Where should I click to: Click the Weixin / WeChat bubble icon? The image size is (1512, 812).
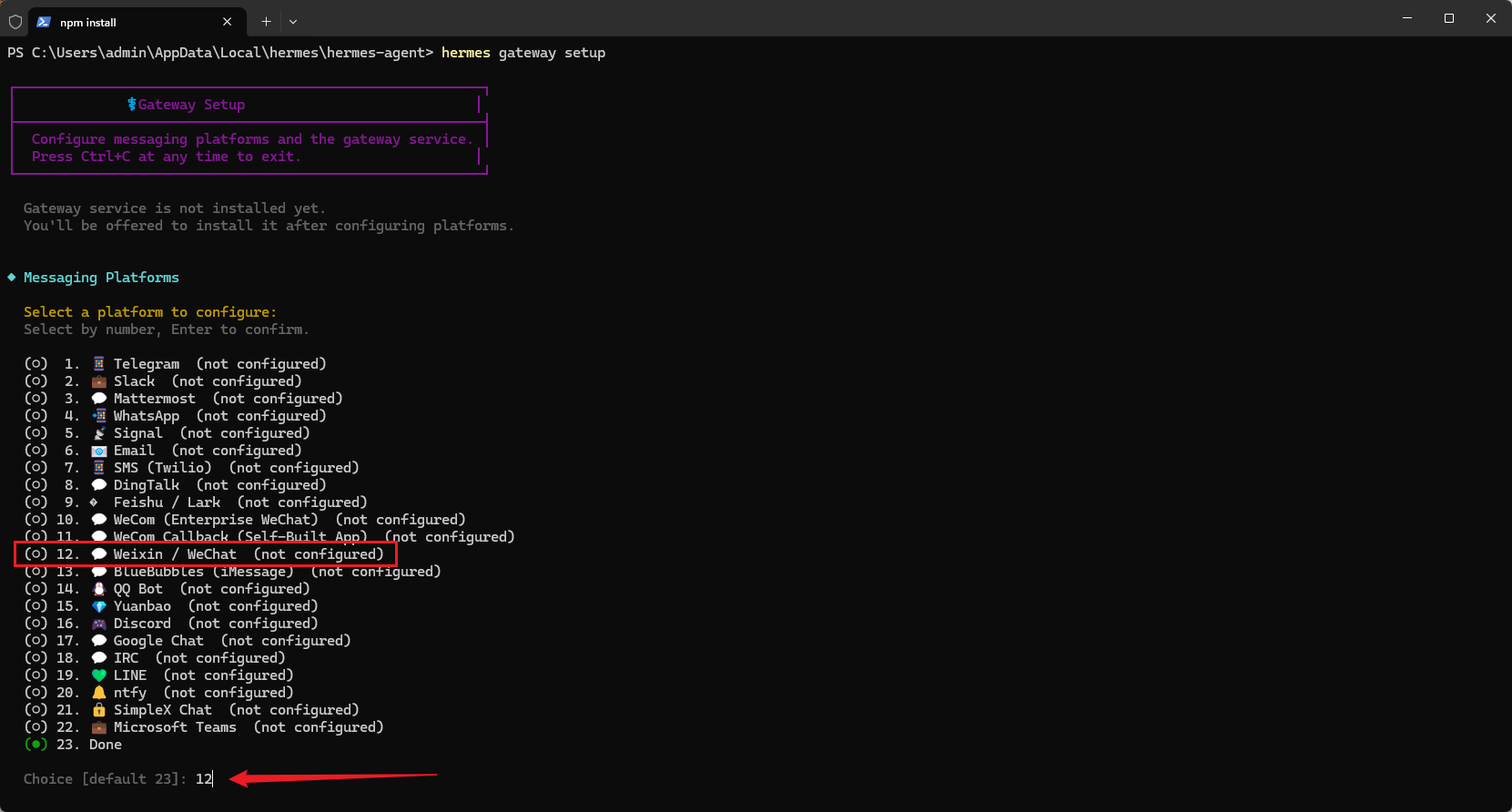click(99, 554)
